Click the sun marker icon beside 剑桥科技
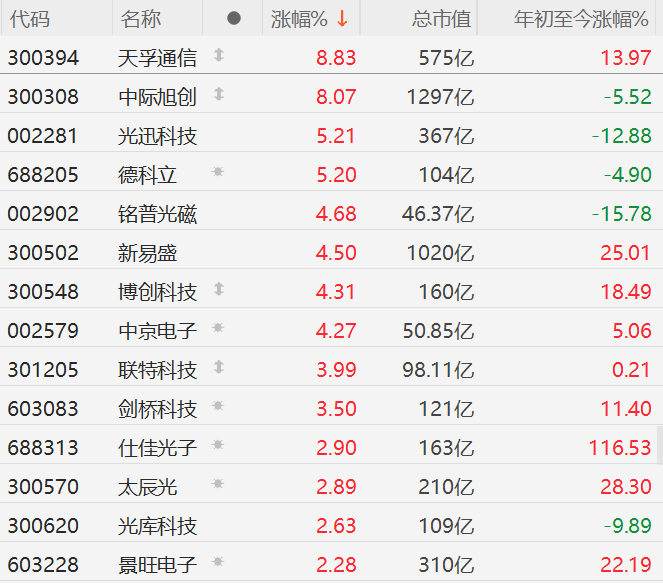The width and height of the screenshot is (663, 583). pyautogui.click(x=218, y=406)
